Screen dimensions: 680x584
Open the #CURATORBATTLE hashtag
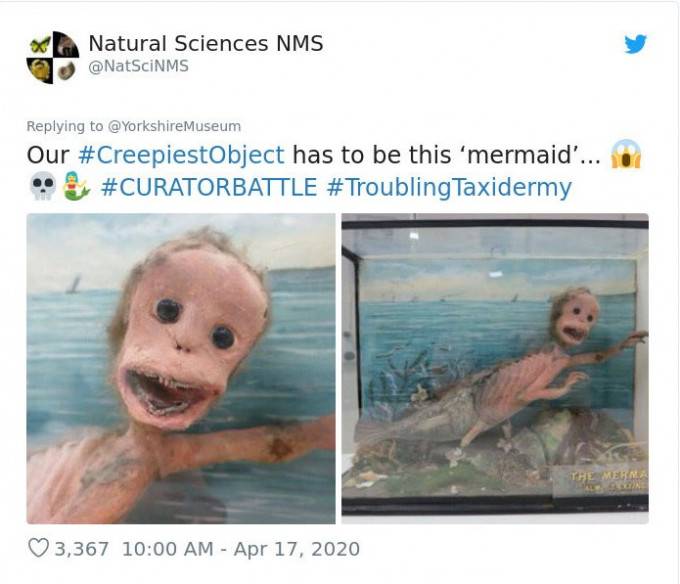(x=209, y=187)
